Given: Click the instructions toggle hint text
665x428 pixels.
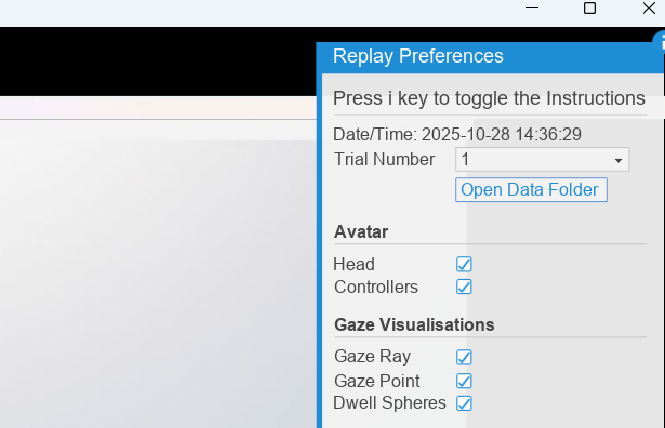Looking at the screenshot, I should pos(489,98).
